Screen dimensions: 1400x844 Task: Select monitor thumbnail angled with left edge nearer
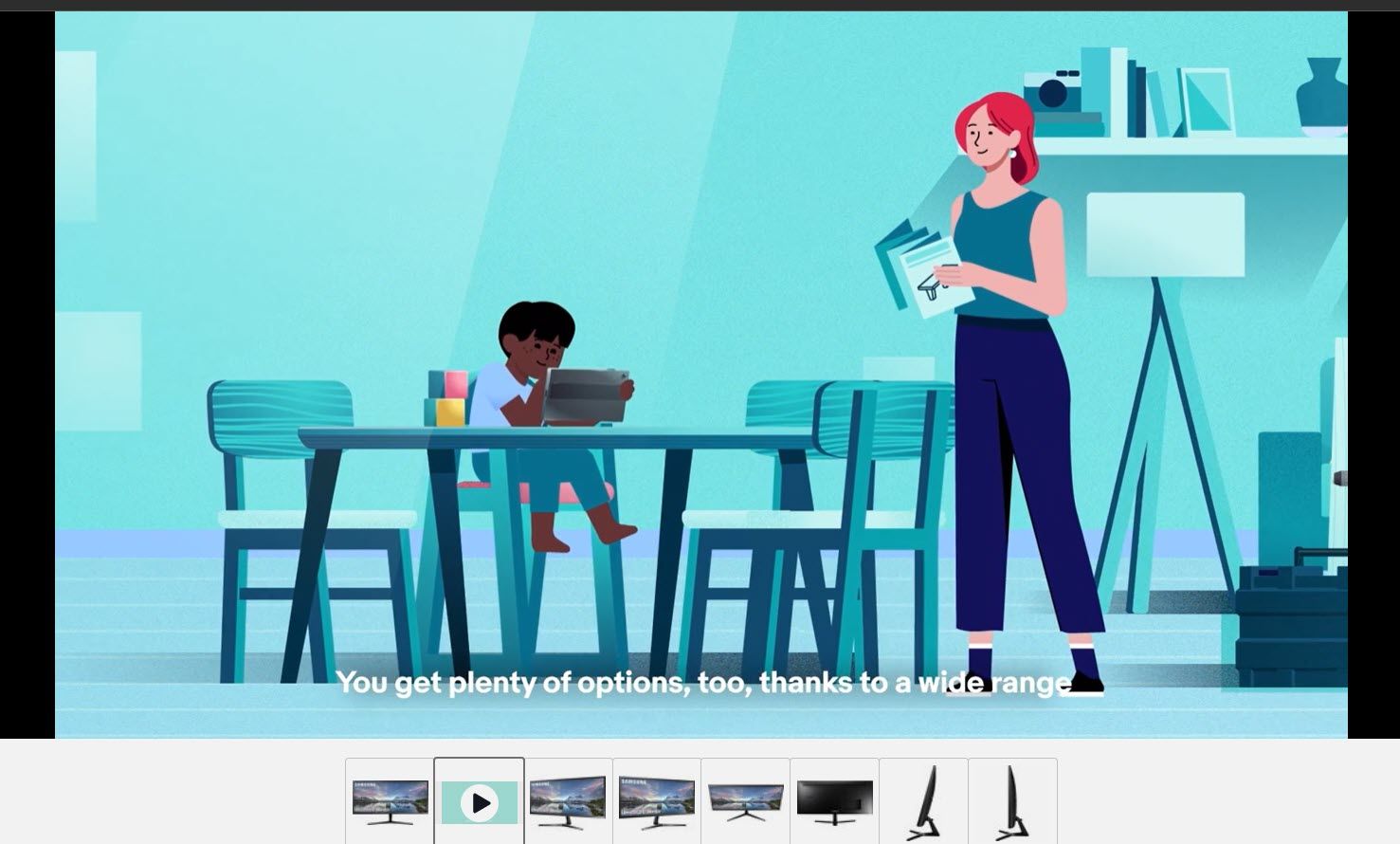[657, 801]
